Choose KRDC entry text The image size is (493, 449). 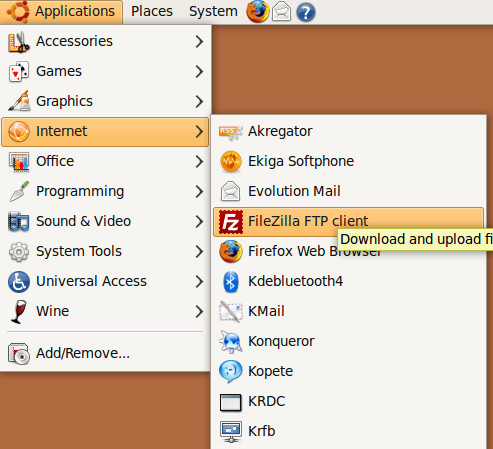[x=267, y=401]
